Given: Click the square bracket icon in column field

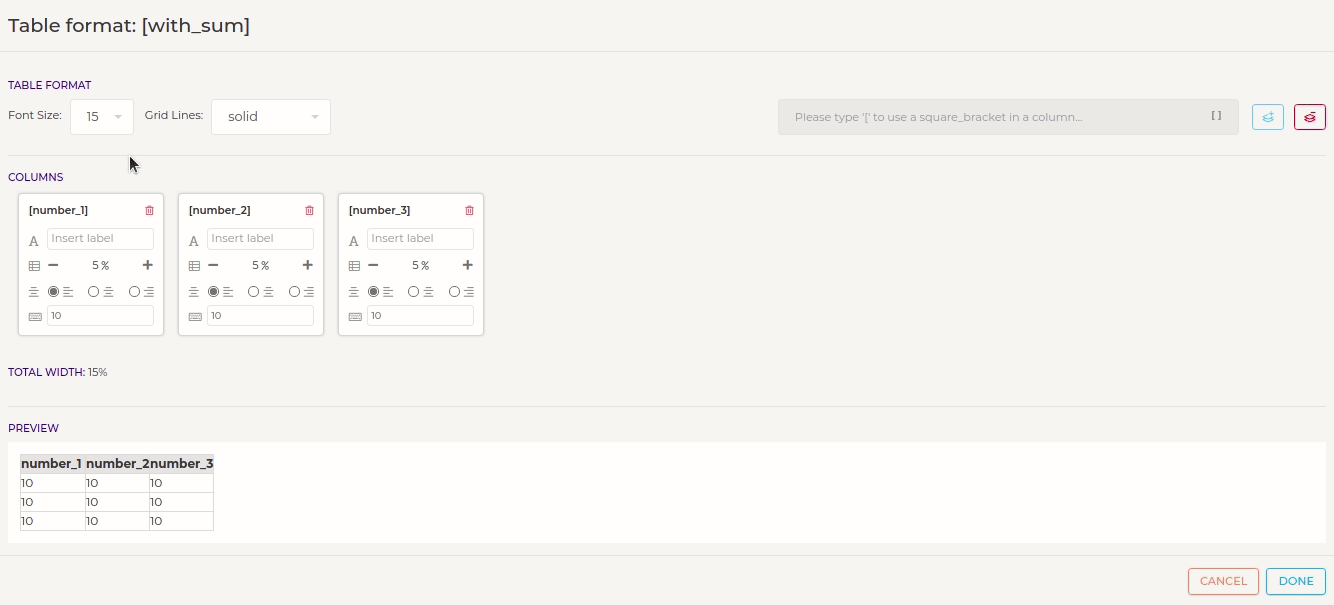Looking at the screenshot, I should point(1217,116).
